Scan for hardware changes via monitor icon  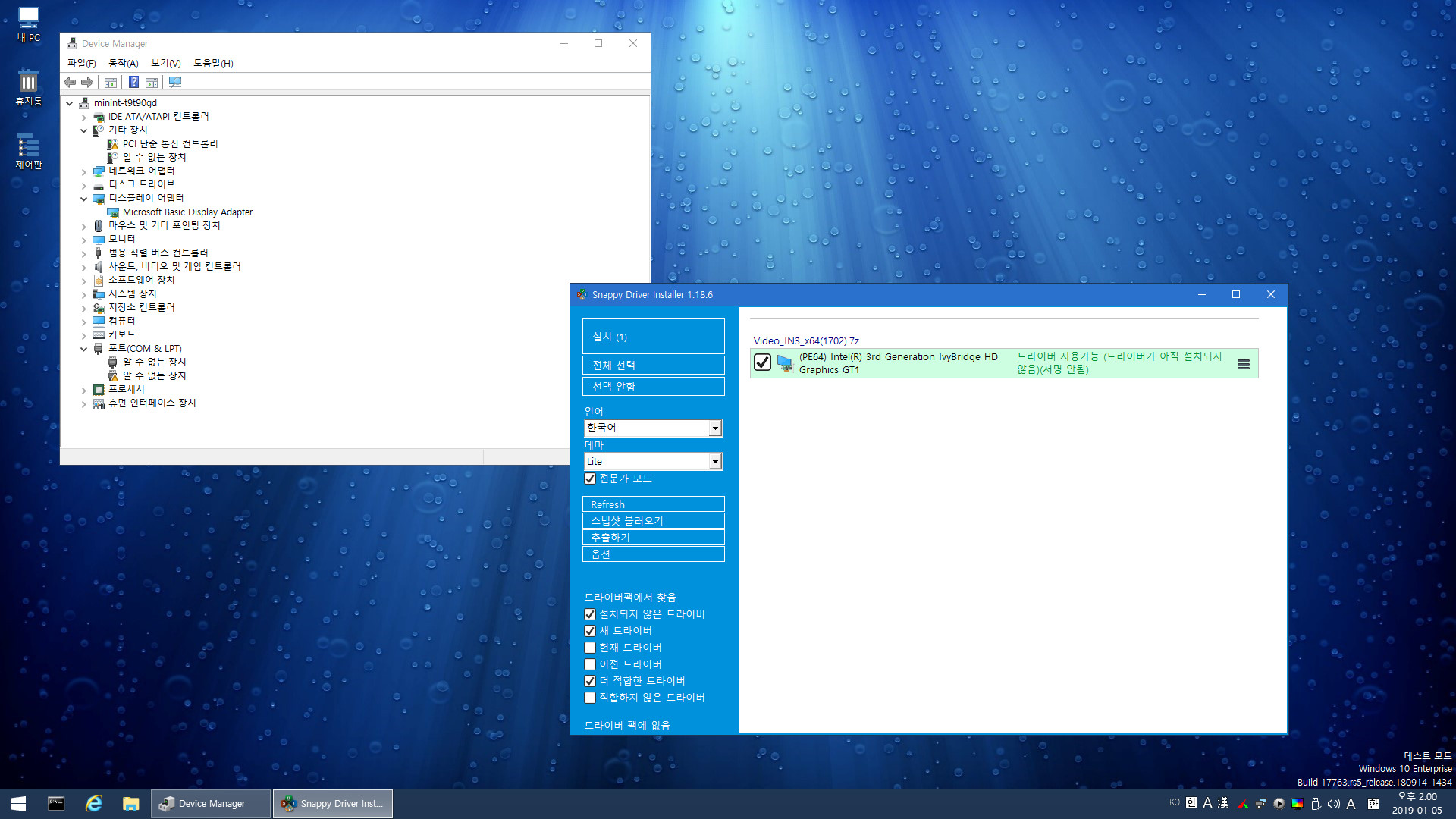[175, 82]
